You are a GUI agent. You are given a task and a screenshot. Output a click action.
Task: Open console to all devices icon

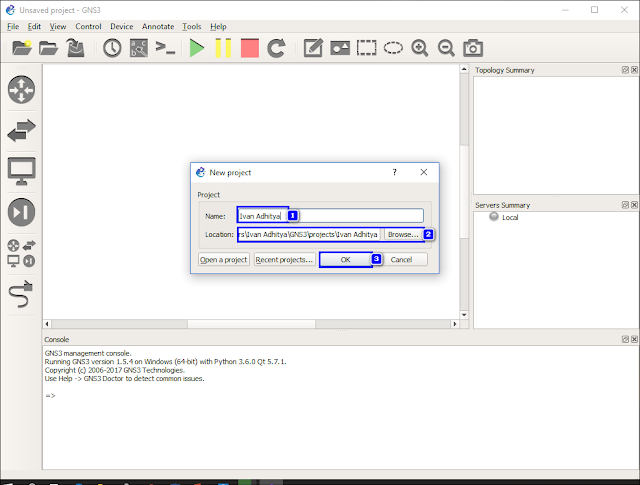pos(165,48)
